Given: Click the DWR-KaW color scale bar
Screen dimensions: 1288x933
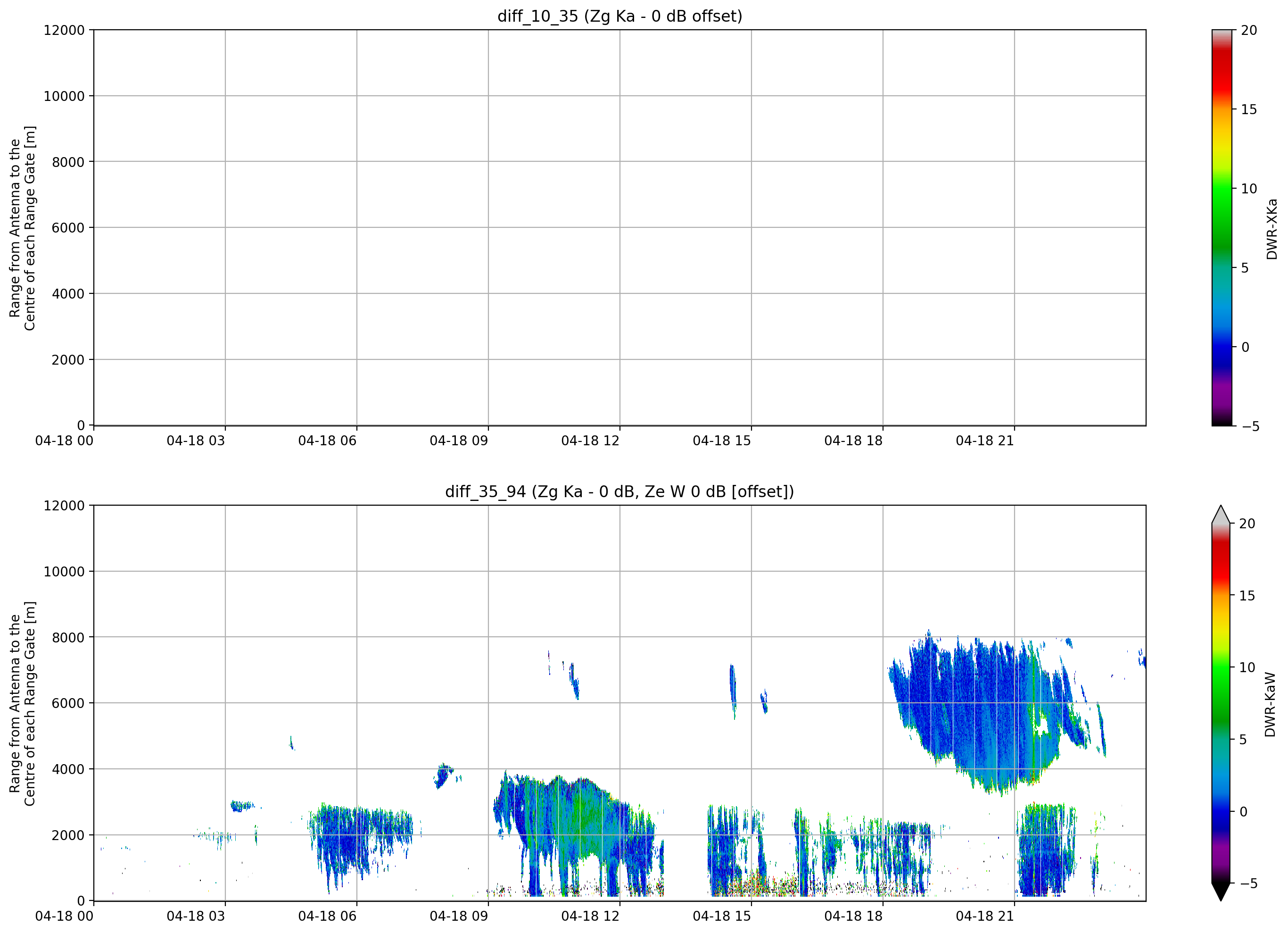Looking at the screenshot, I should pos(1221,703).
